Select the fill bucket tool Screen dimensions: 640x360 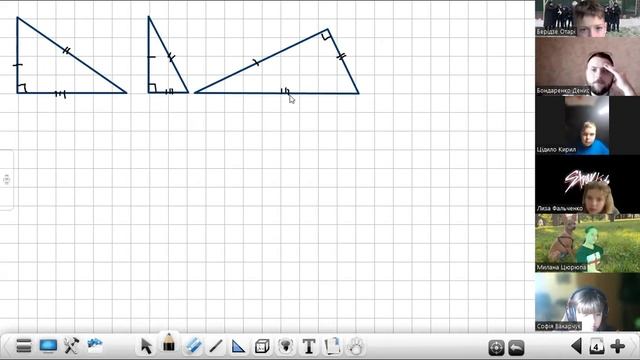[x=285, y=347]
